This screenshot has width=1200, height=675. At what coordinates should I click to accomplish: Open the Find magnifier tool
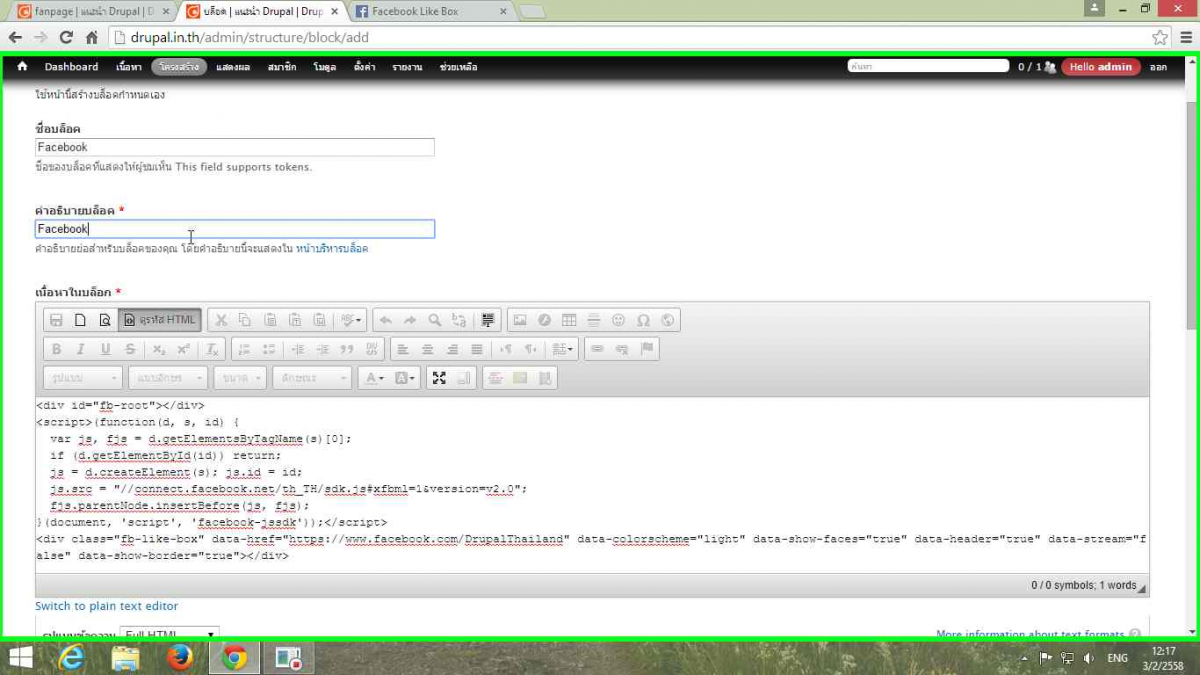point(435,320)
